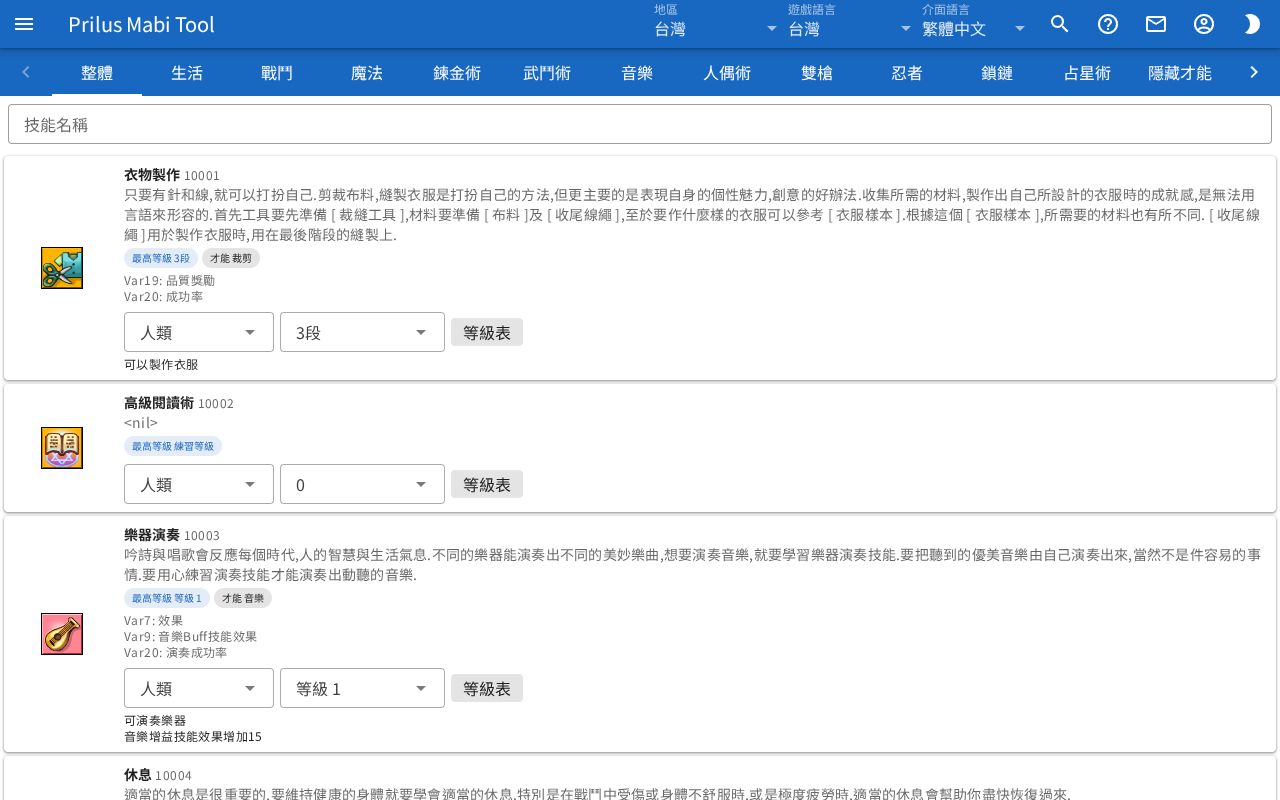This screenshot has width=1280, height=800.
Task: Click the 最高等級 等級 1 chip
Action: pyautogui.click(x=167, y=598)
